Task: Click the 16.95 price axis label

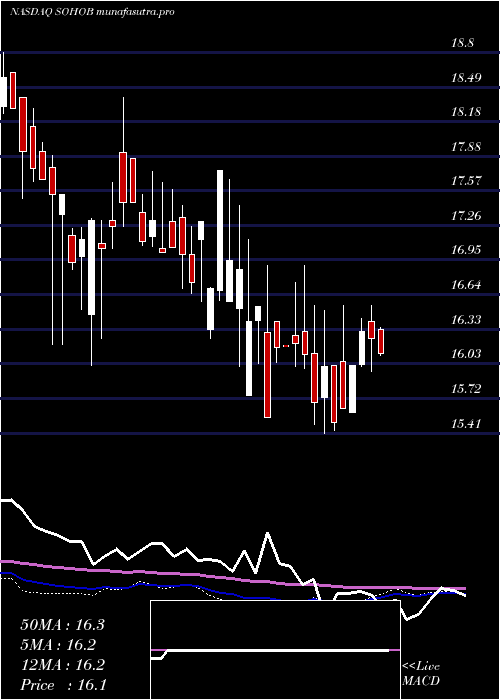Action: (466, 250)
